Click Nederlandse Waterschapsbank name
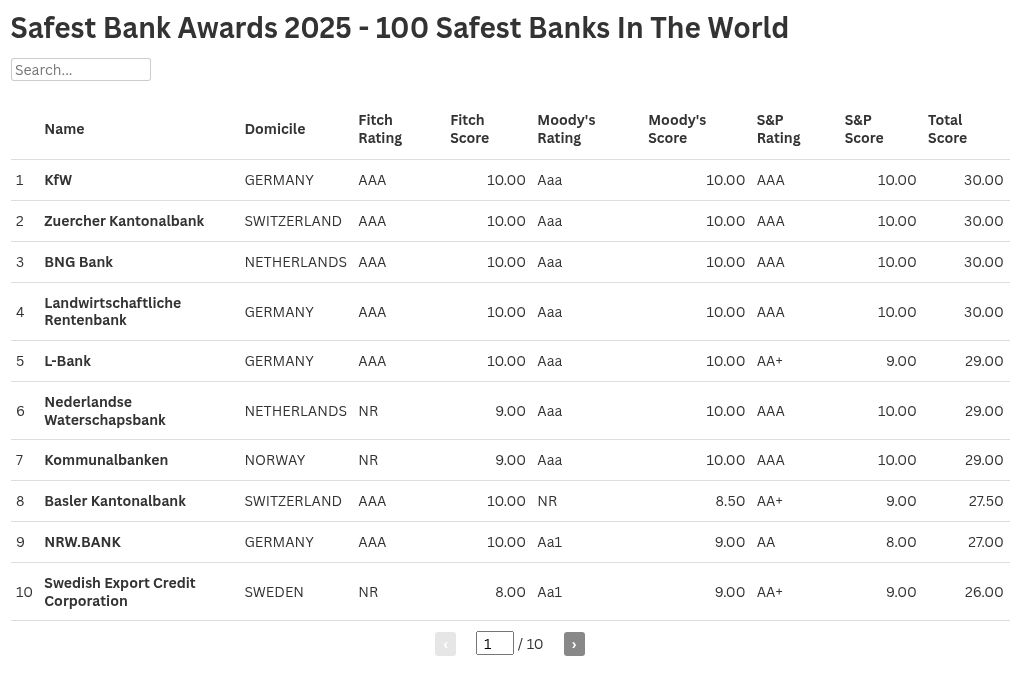 pyautogui.click(x=105, y=411)
